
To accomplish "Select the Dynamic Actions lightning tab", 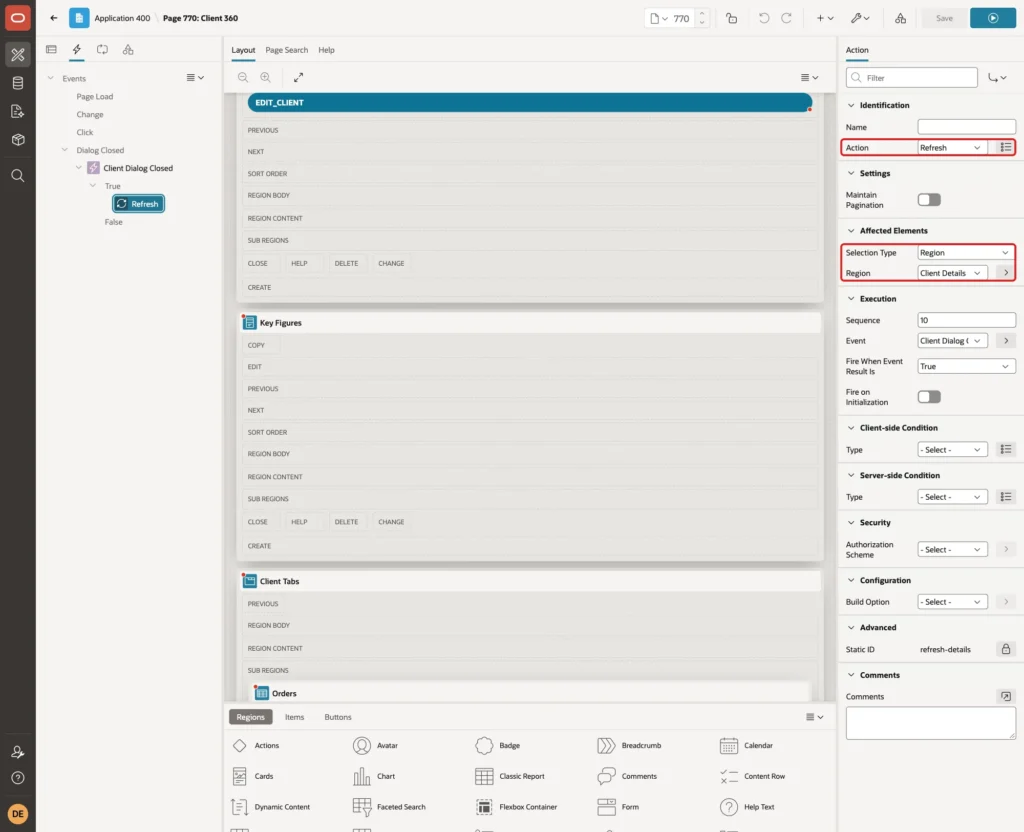I will 76,50.
